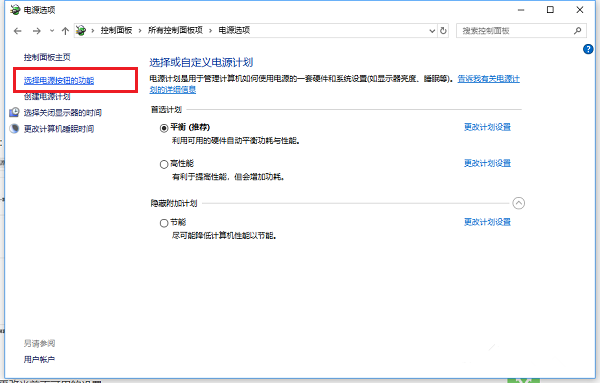This screenshot has height=383, width=600.
Task: Expand the address bar history dropdown
Action: [432, 31]
